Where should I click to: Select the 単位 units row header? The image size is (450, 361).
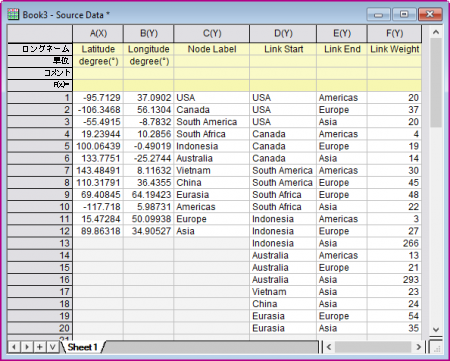[40, 61]
